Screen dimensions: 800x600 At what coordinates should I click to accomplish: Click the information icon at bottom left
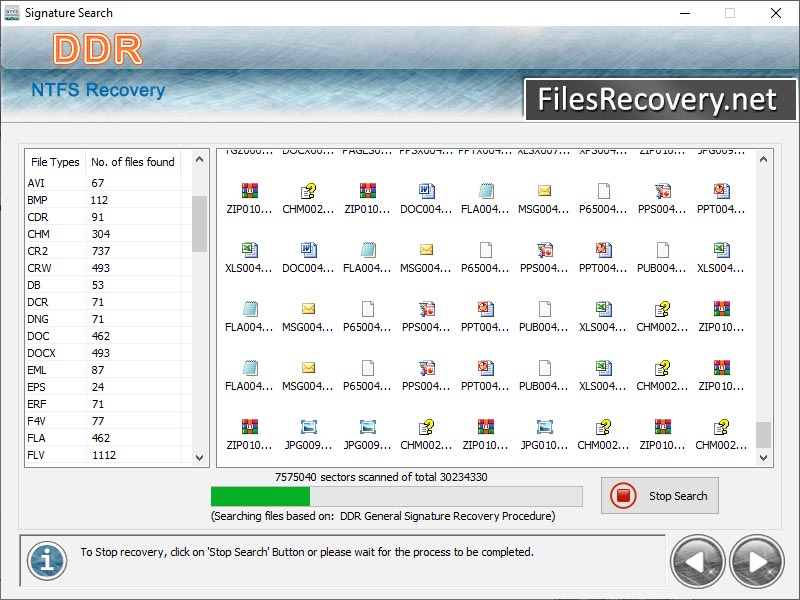pyautogui.click(x=46, y=561)
